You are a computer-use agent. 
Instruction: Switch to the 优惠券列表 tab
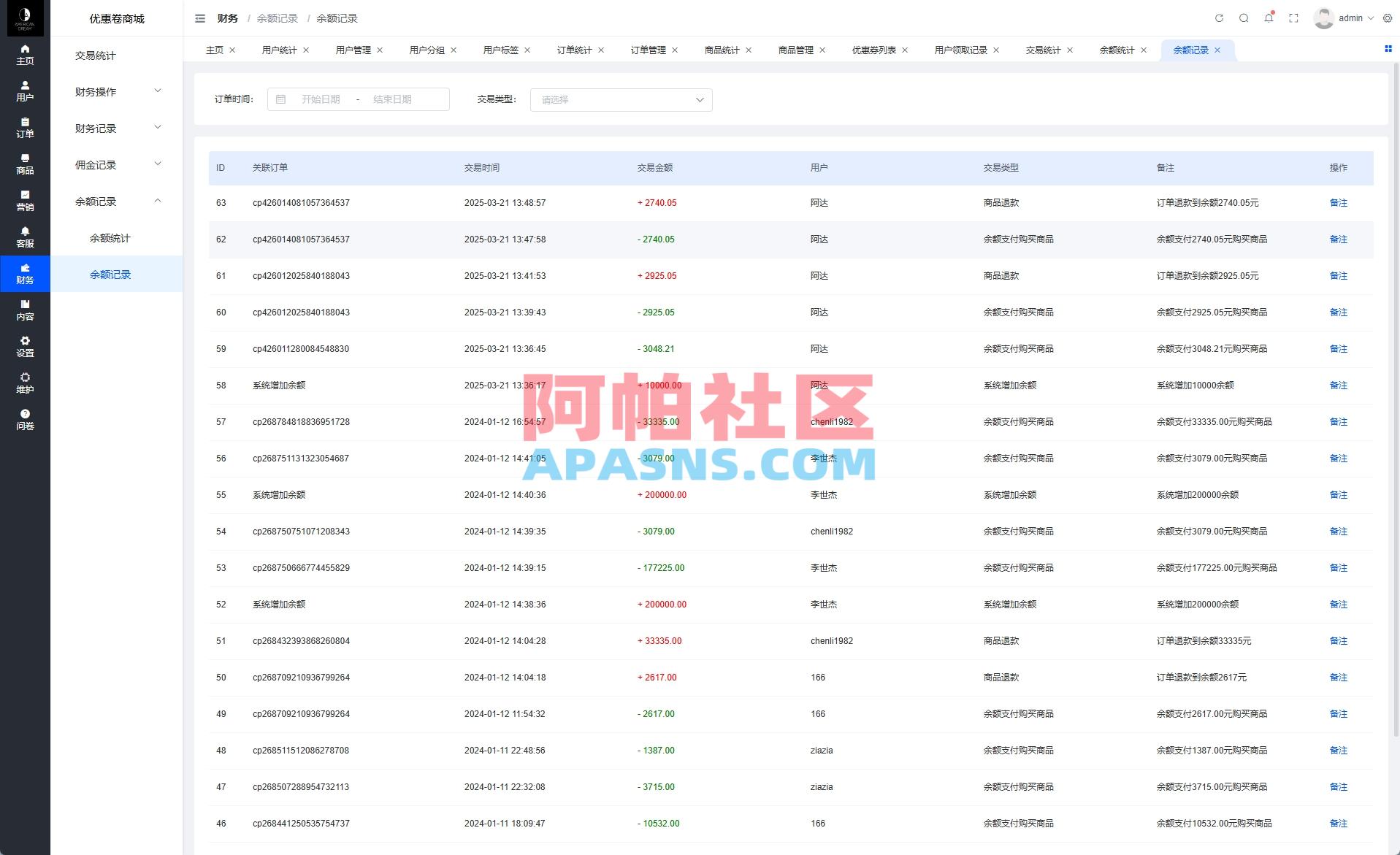click(874, 50)
